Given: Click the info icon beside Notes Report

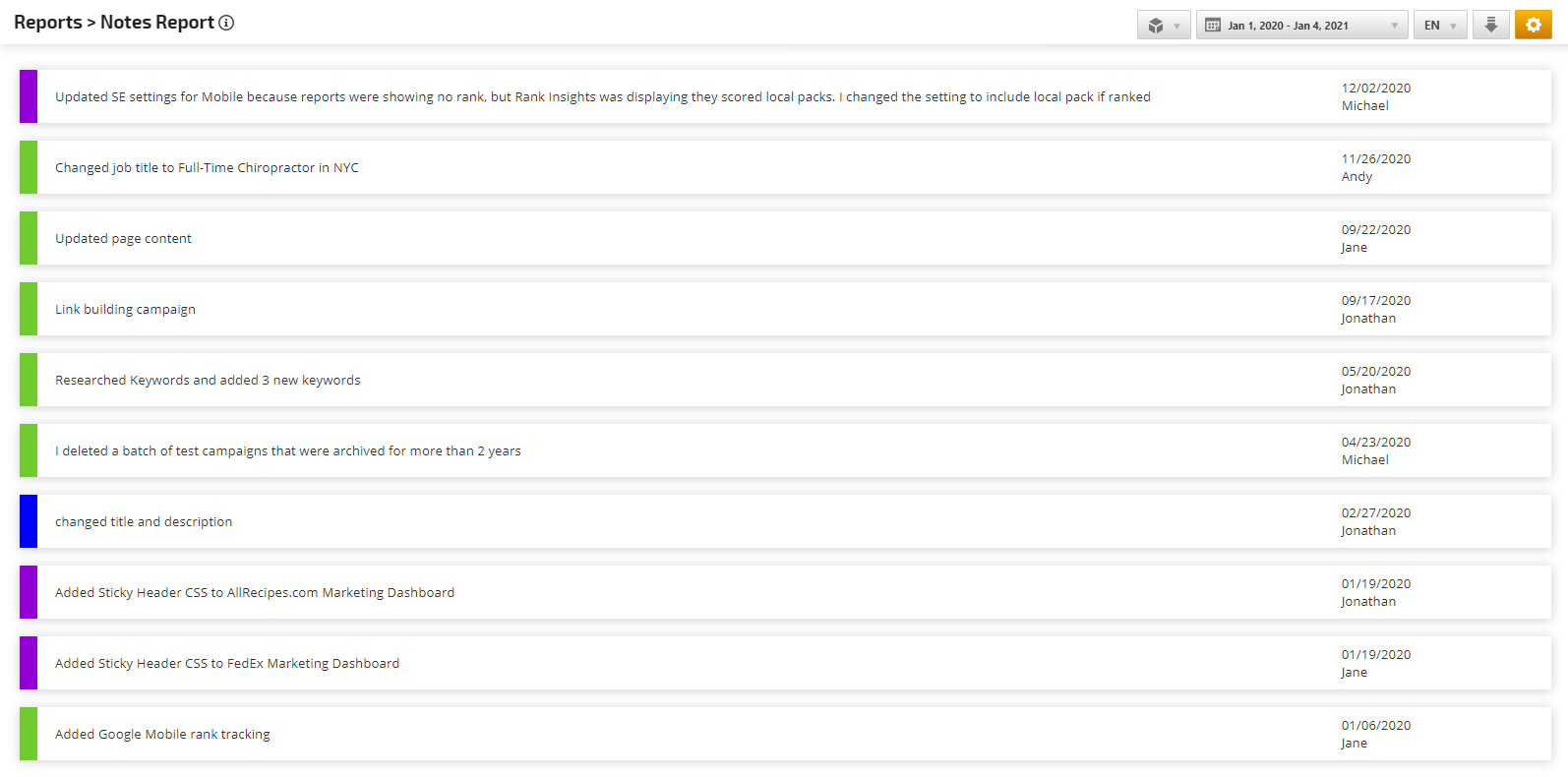Looking at the screenshot, I should click(x=226, y=23).
